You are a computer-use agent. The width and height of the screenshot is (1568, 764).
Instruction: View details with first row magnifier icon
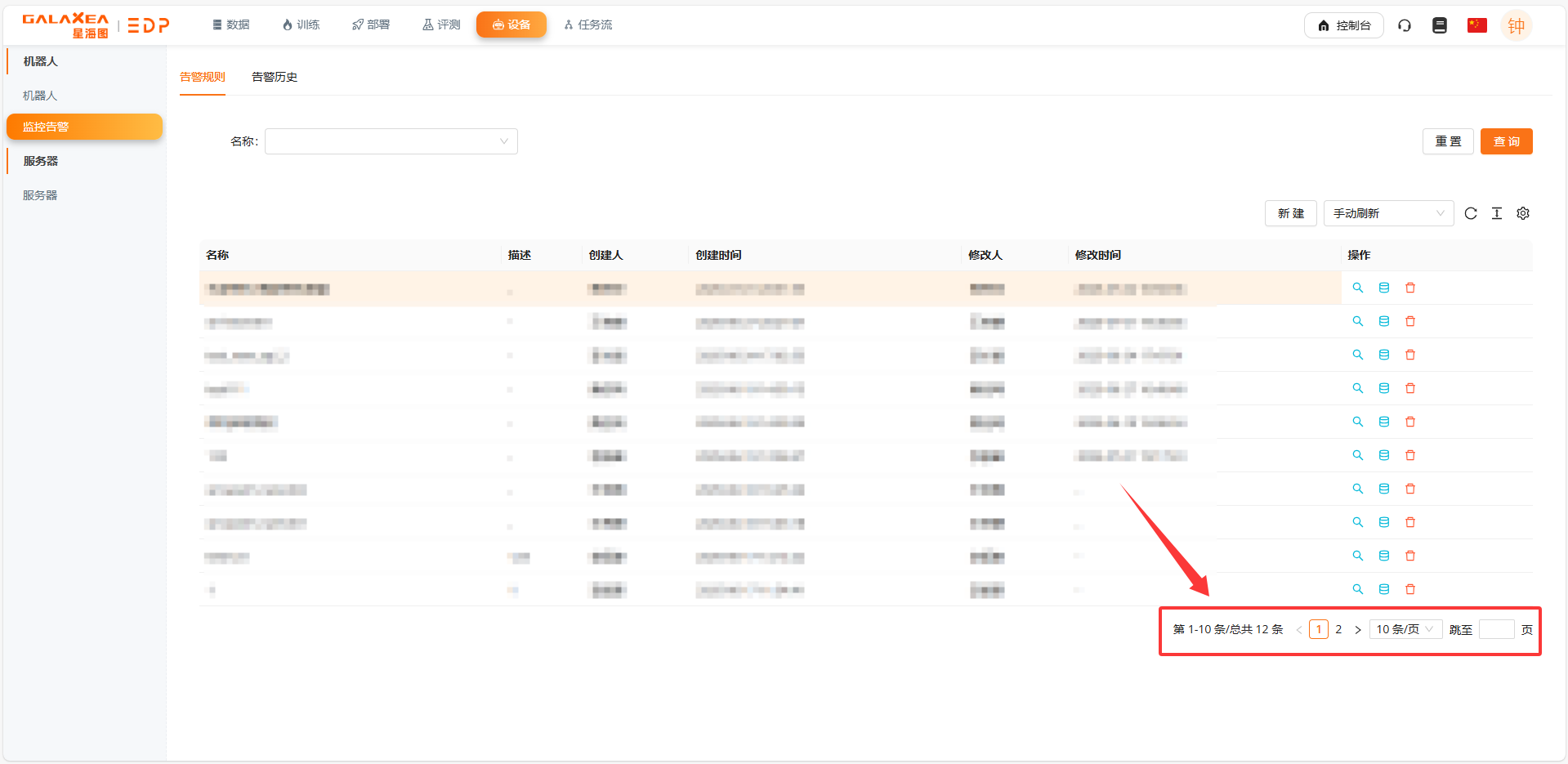1357,288
